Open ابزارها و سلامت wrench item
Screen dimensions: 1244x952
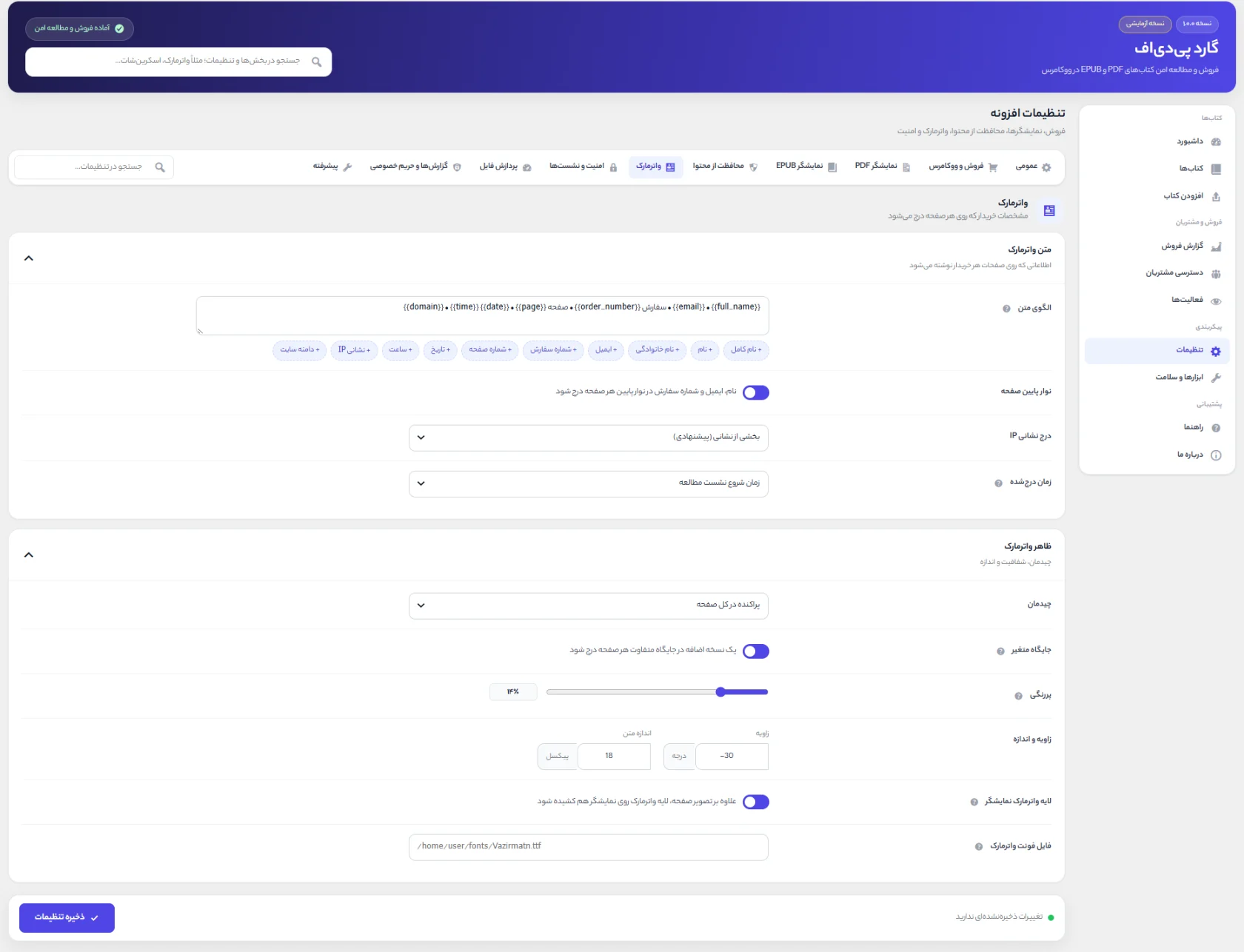click(x=1157, y=378)
